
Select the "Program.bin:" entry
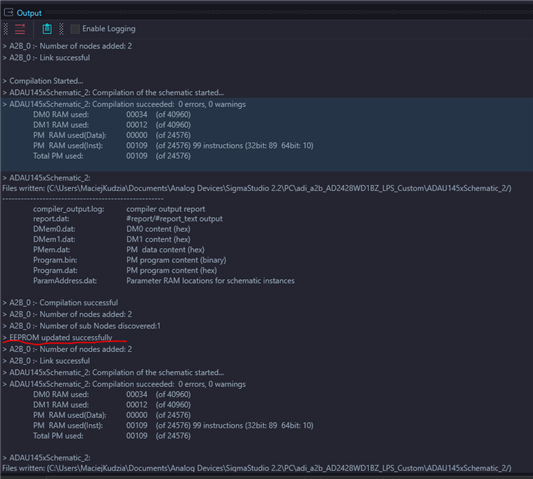pyautogui.click(x=55, y=260)
